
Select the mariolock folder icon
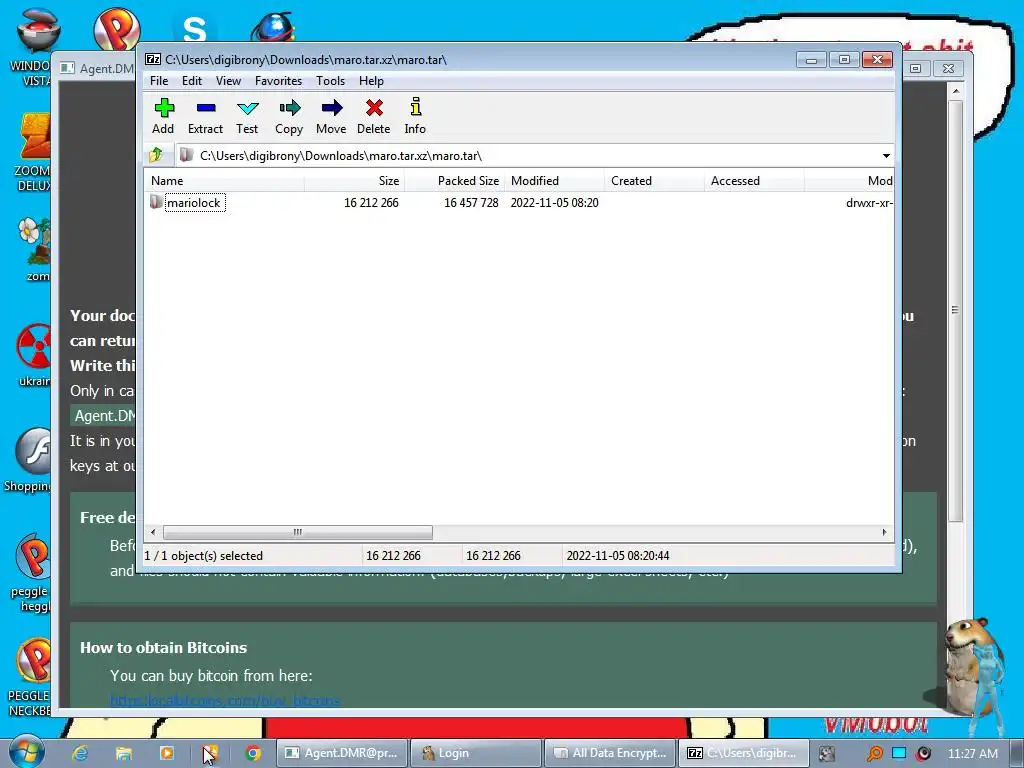point(156,202)
